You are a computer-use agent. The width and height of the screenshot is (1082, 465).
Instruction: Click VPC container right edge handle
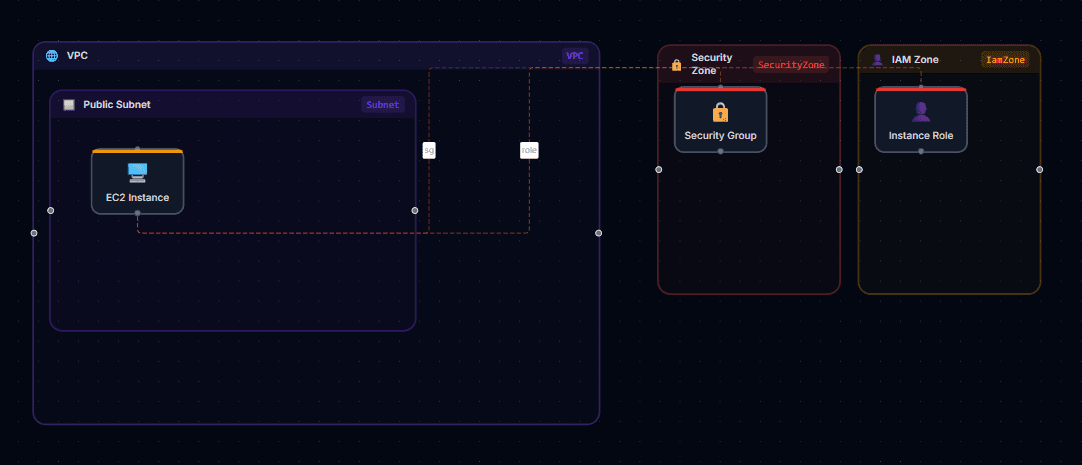tap(598, 233)
